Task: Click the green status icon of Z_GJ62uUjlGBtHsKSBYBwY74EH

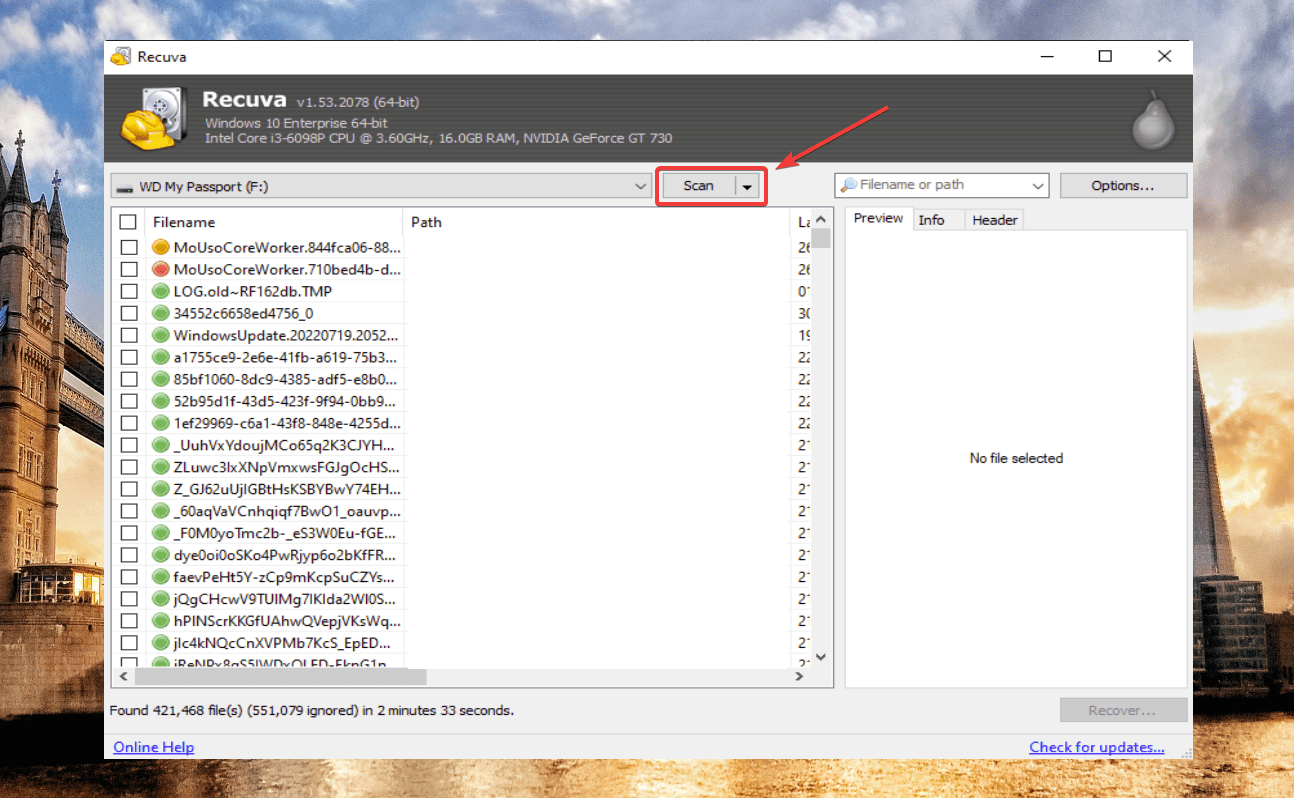Action: 160,489
